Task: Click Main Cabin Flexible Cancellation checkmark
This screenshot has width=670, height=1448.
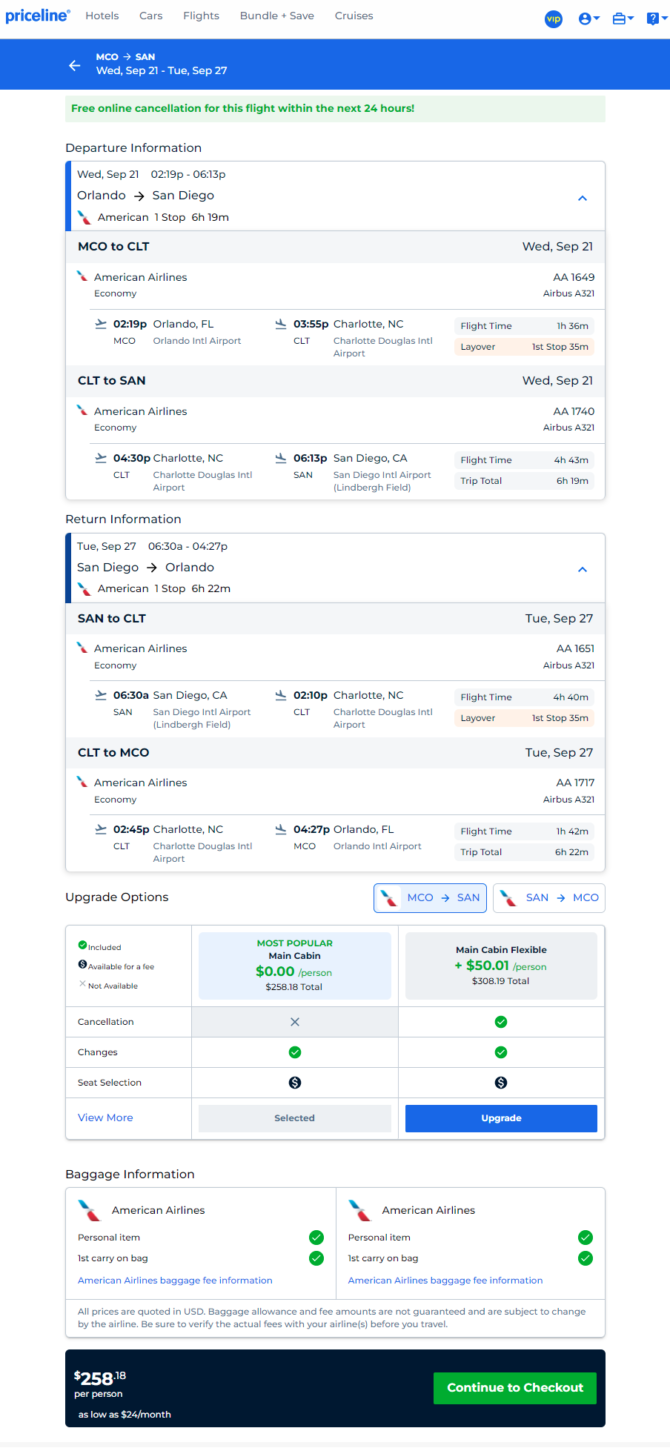Action: pyautogui.click(x=501, y=1022)
